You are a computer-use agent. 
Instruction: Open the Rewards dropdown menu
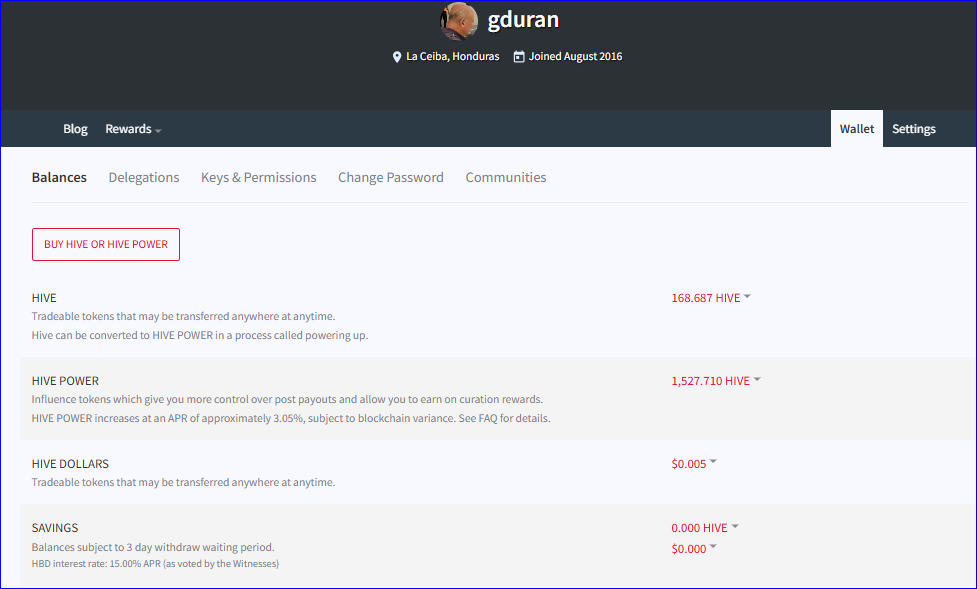point(133,129)
